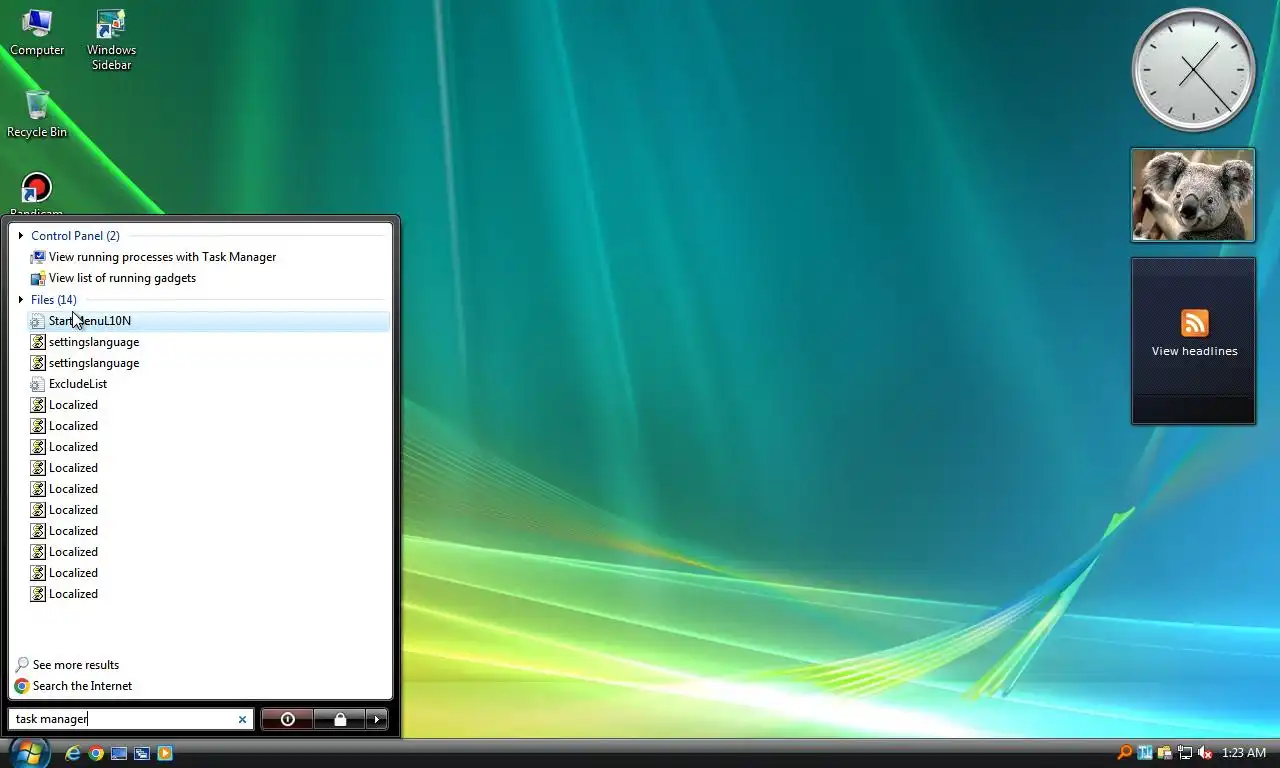
Task: Click the Show Desktop quick launch icon
Action: (x=119, y=753)
